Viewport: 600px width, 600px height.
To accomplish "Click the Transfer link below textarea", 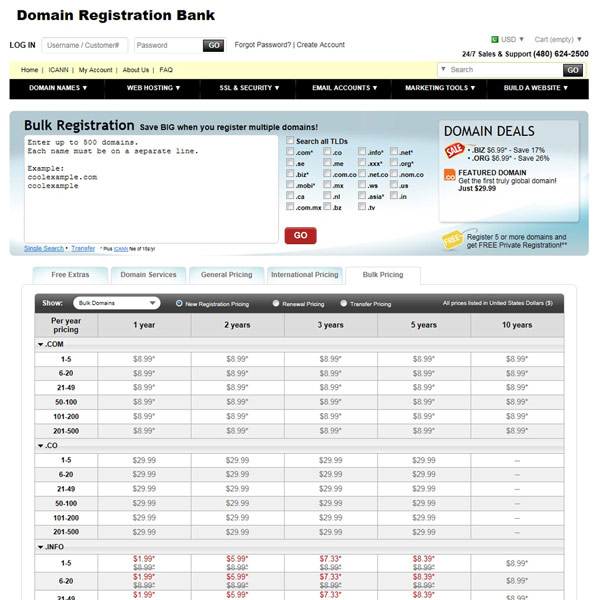I will point(83,248).
